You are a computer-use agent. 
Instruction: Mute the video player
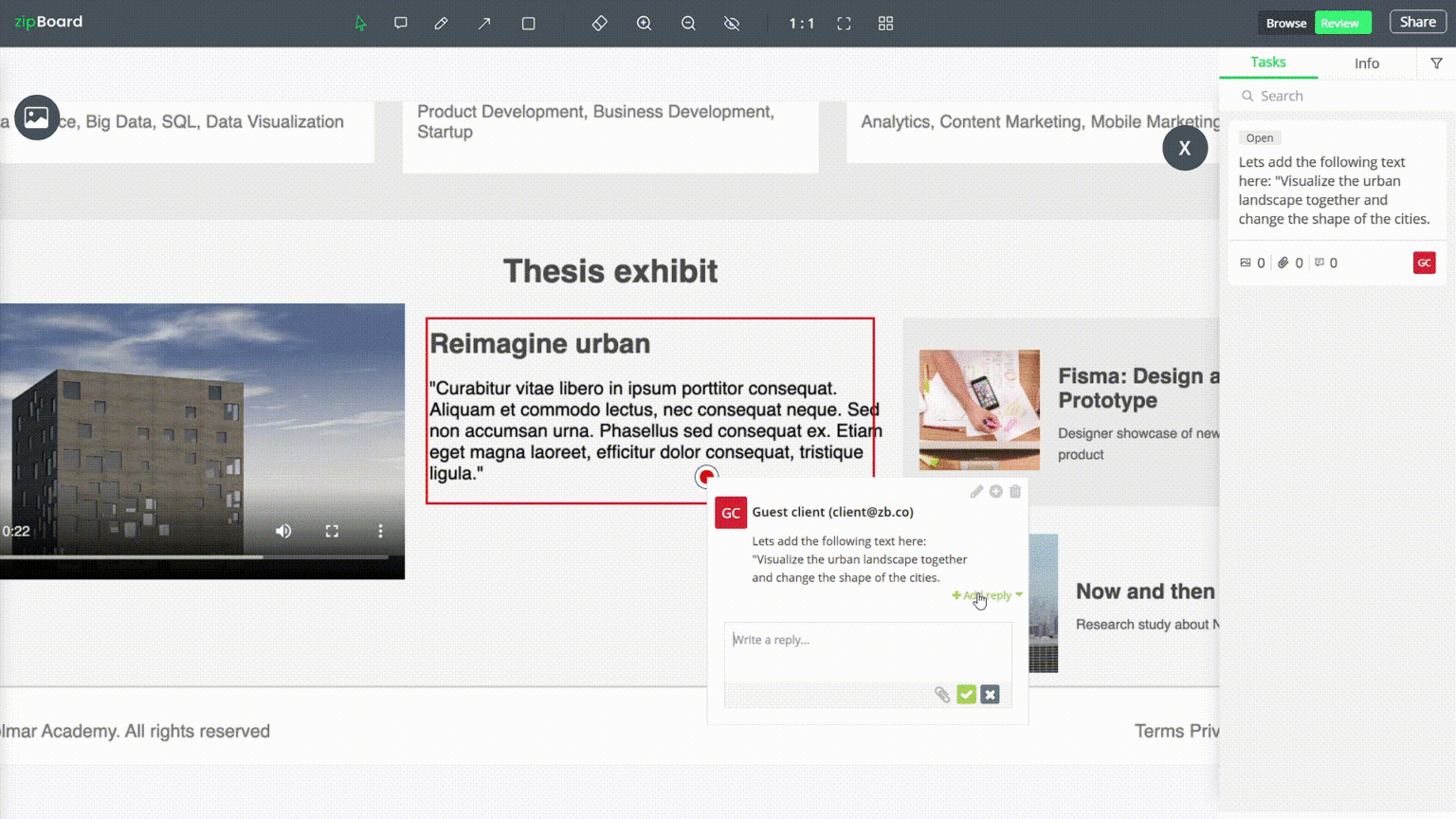click(282, 531)
